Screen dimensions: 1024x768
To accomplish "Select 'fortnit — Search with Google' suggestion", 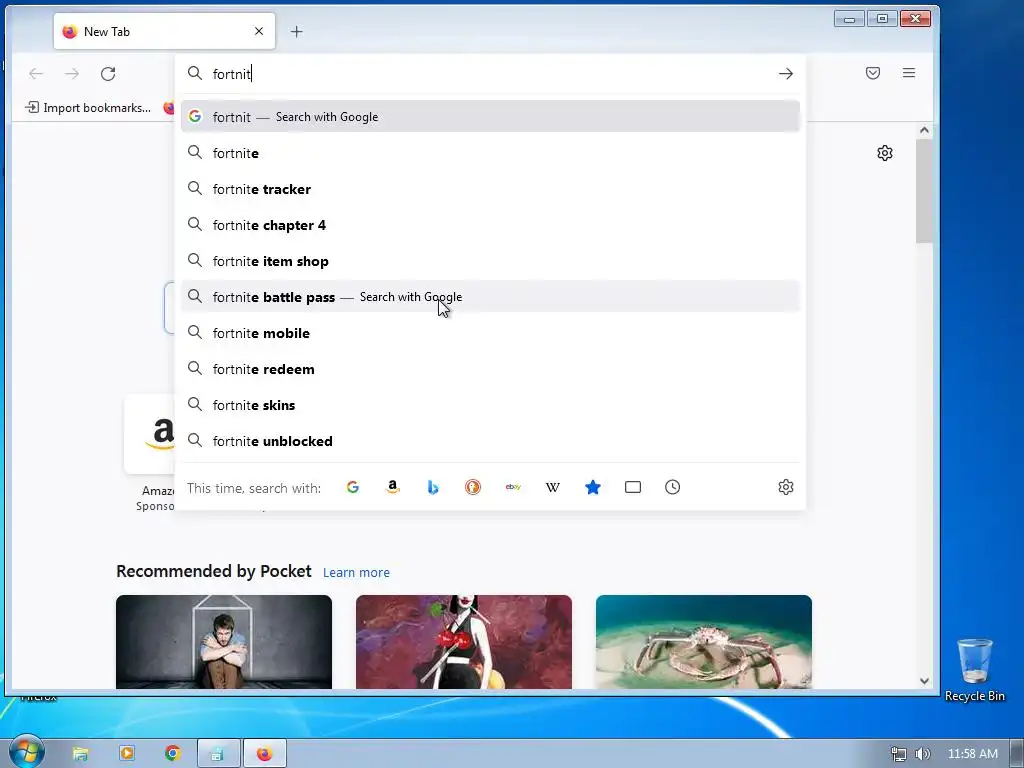I will 490,117.
